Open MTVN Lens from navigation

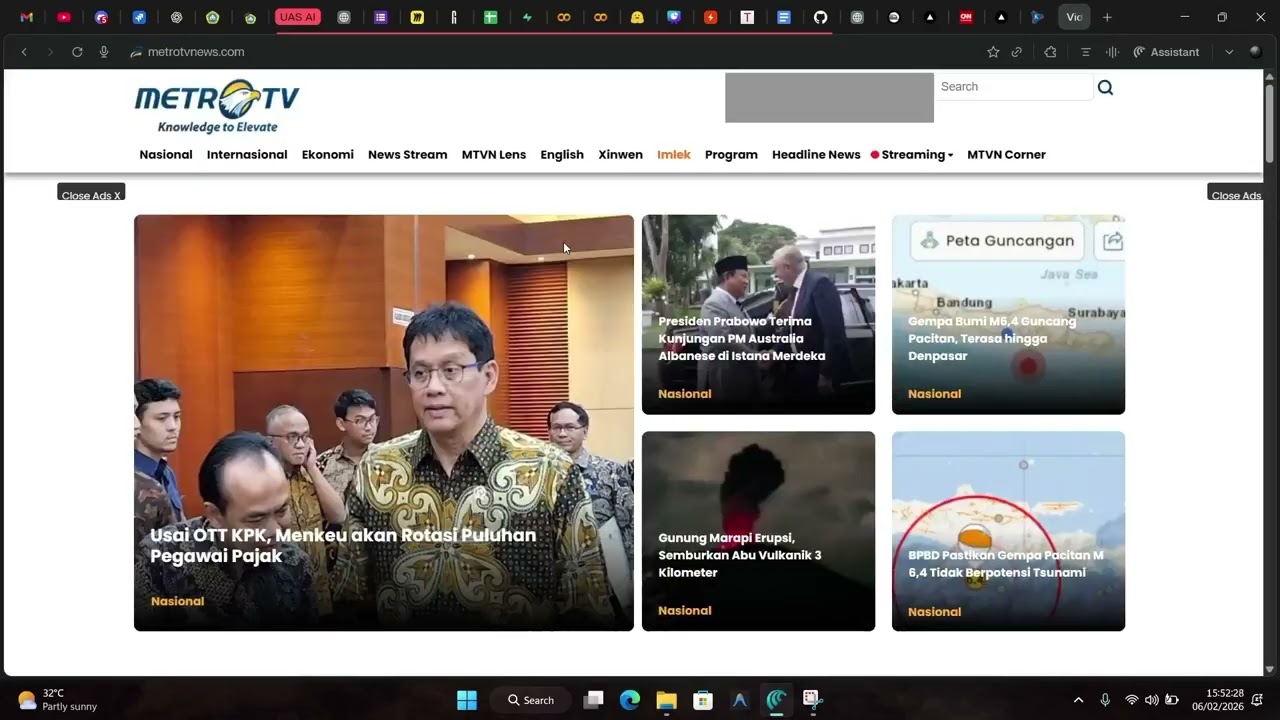[x=494, y=155]
